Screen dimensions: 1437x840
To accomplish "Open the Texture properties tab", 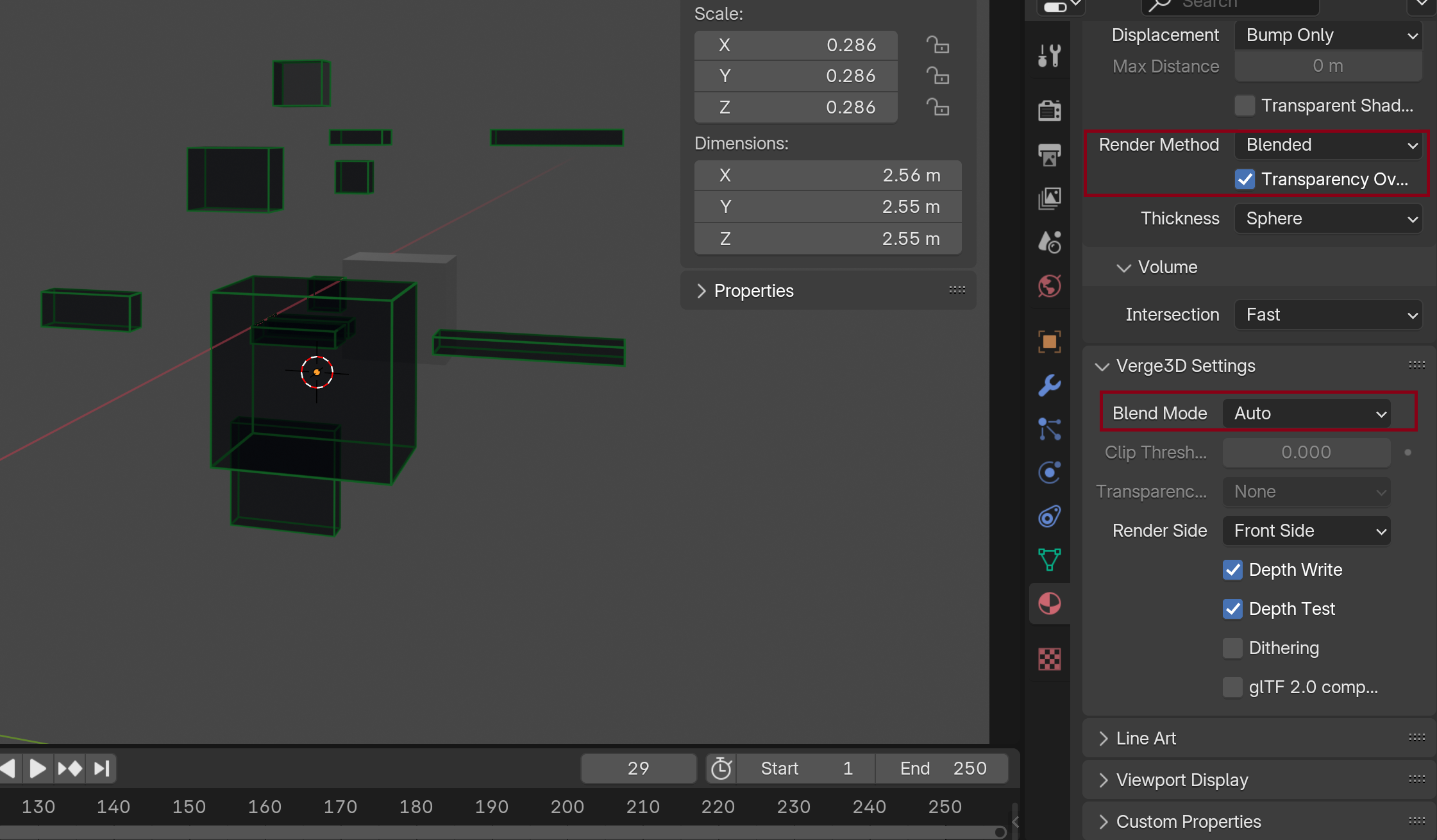I will (1049, 659).
